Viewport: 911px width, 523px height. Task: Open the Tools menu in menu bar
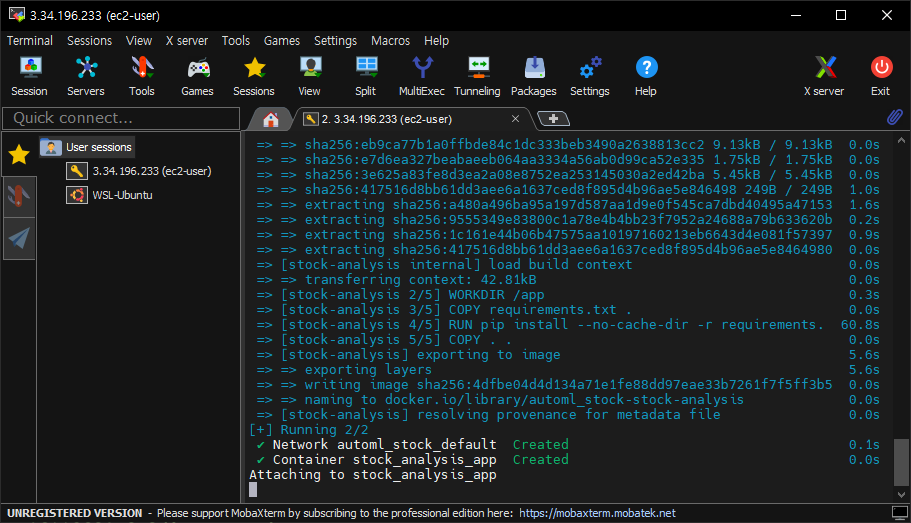(235, 41)
